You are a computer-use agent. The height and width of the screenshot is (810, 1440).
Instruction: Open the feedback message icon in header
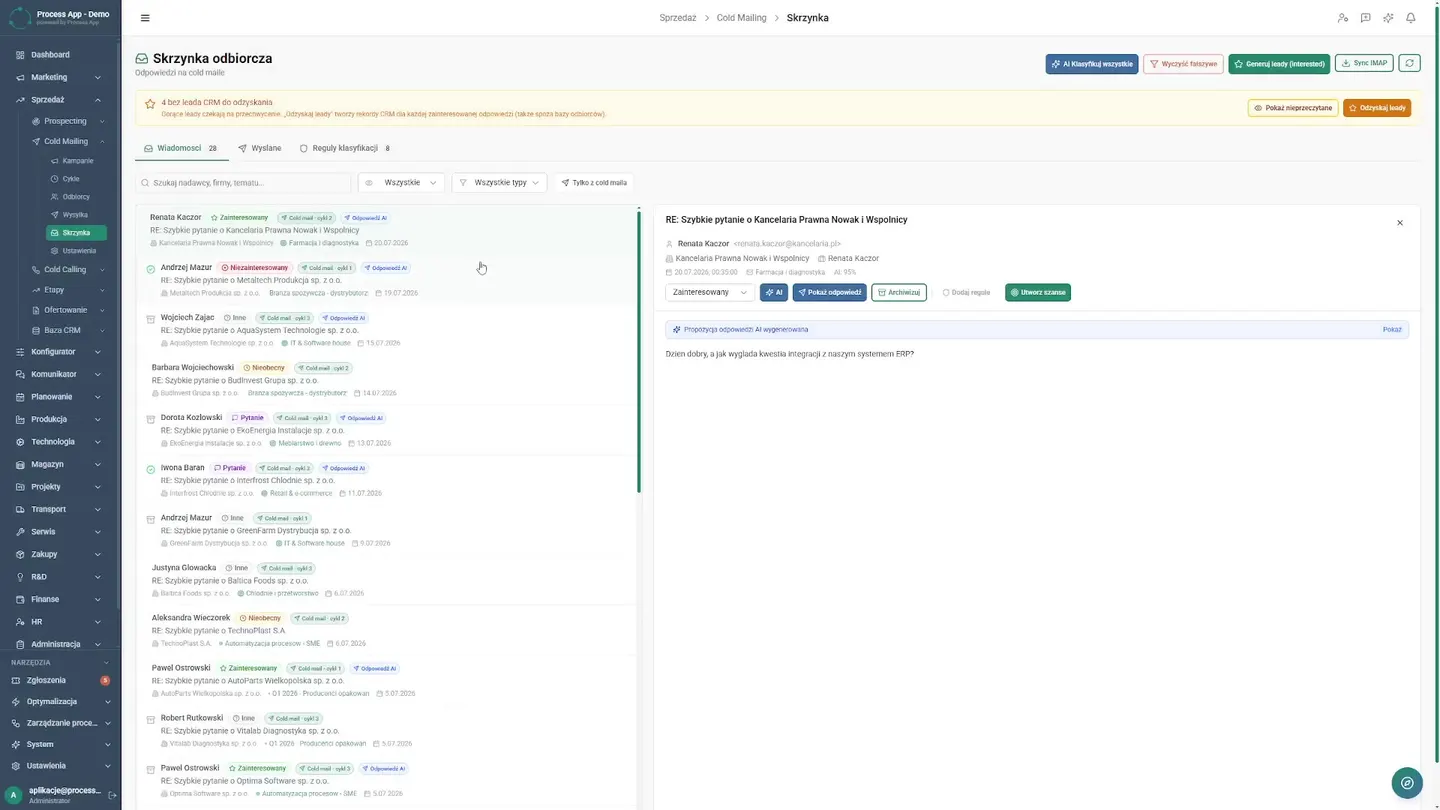[1365, 18]
